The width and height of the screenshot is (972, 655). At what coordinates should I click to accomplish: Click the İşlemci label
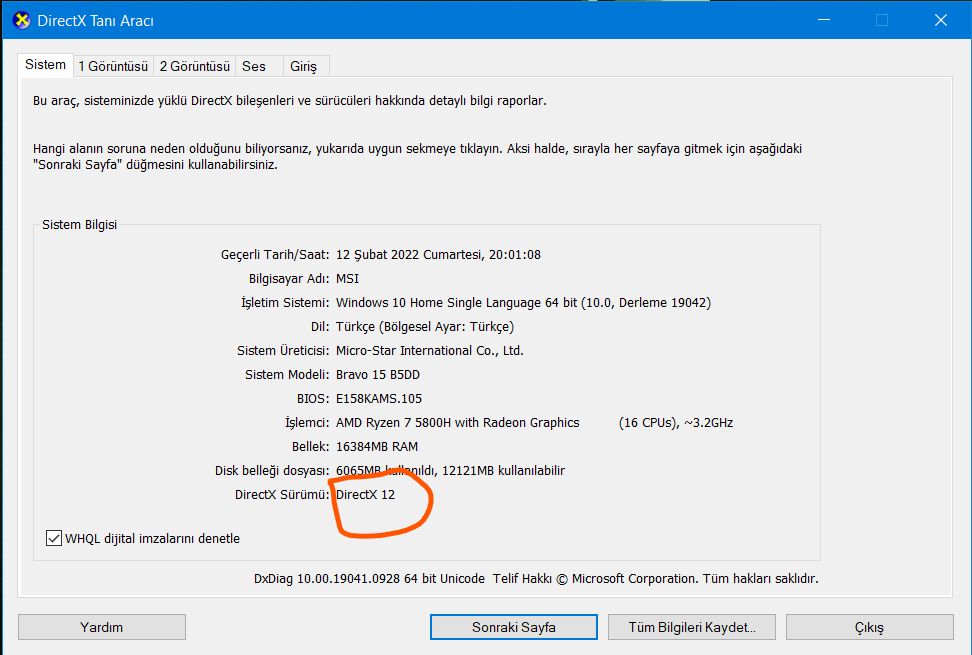307,423
